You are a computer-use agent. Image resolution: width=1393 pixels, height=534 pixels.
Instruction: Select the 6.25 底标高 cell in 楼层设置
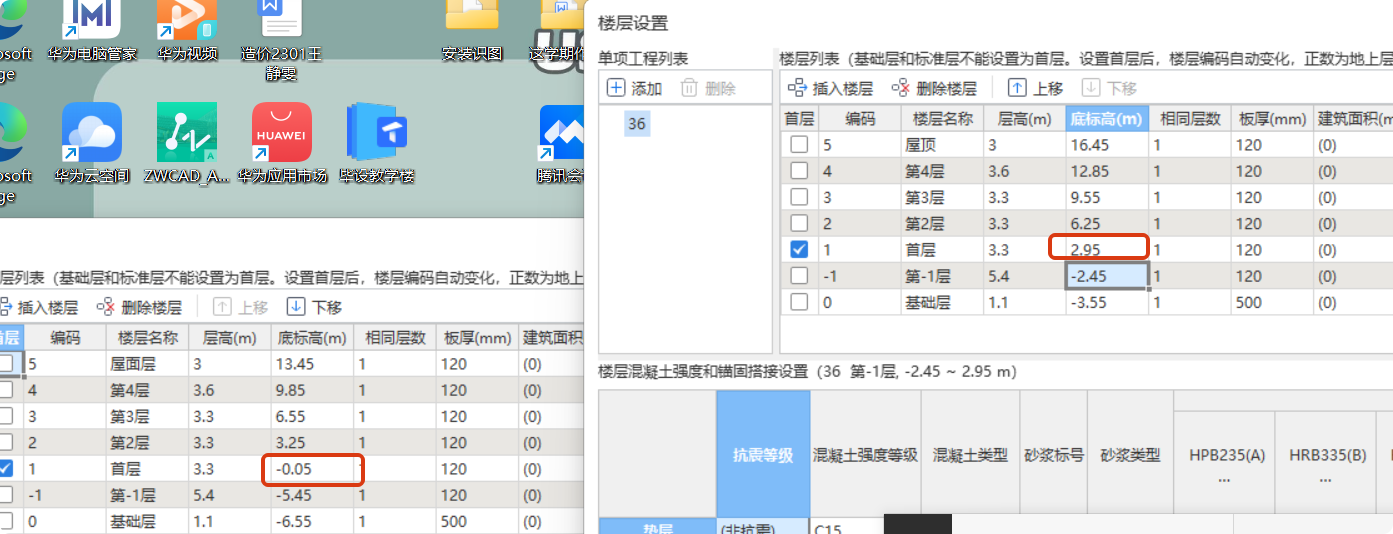pyautogui.click(x=1107, y=223)
